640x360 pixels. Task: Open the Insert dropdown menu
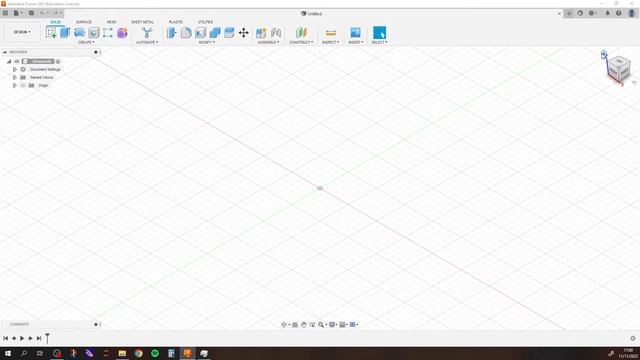[x=356, y=42]
